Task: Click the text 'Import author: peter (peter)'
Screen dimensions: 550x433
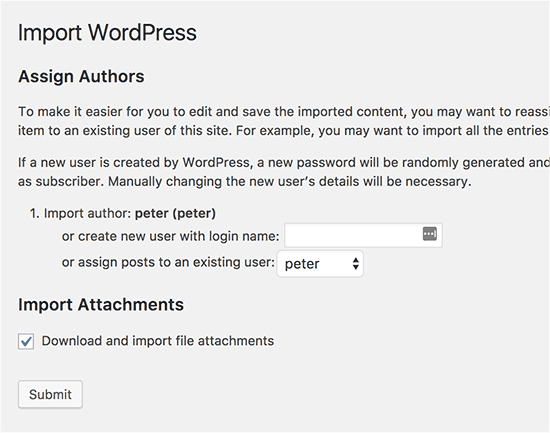Action: coord(129,213)
